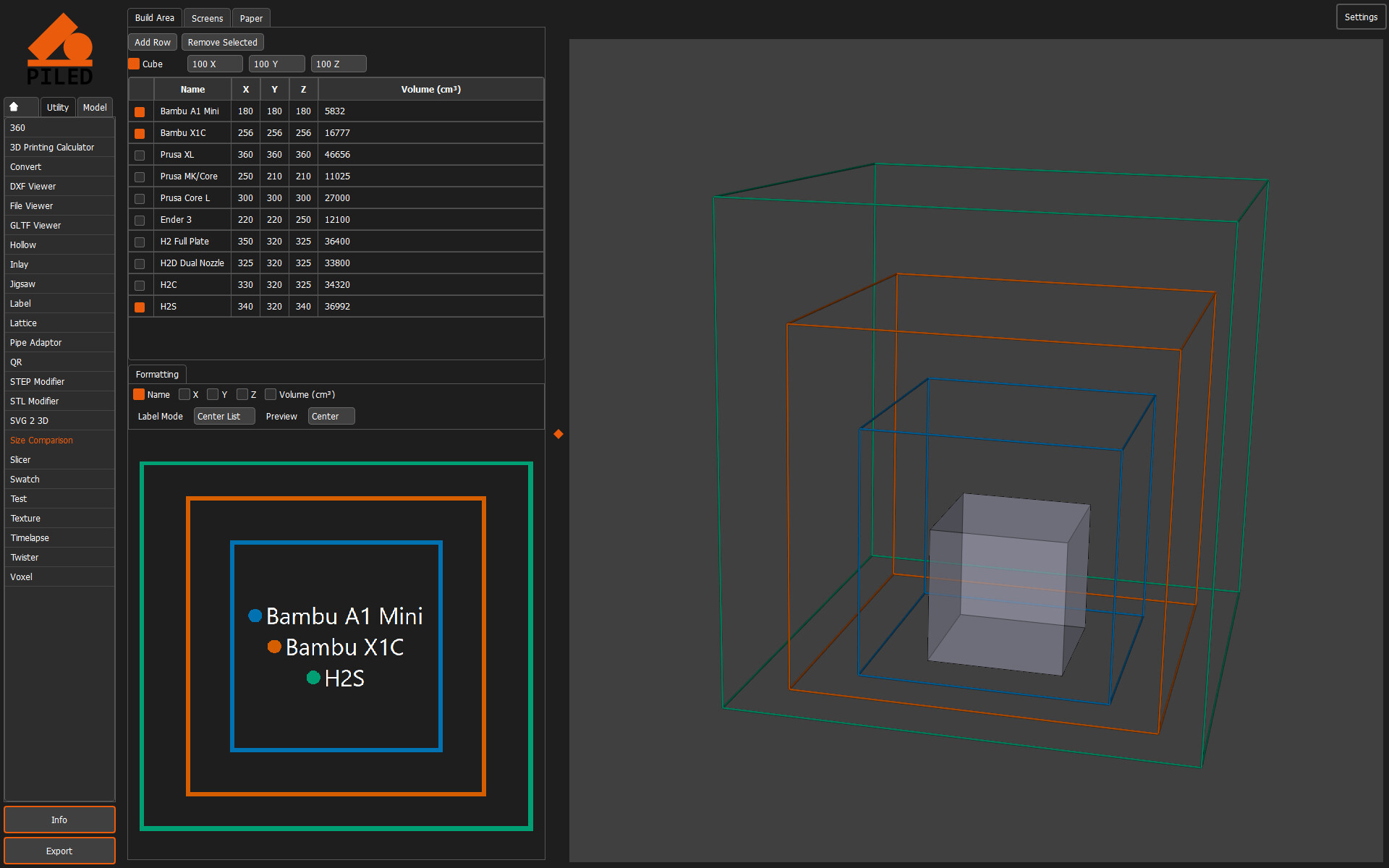Image resolution: width=1389 pixels, height=868 pixels.
Task: Click the 100 X cube size field
Action: [x=215, y=64]
